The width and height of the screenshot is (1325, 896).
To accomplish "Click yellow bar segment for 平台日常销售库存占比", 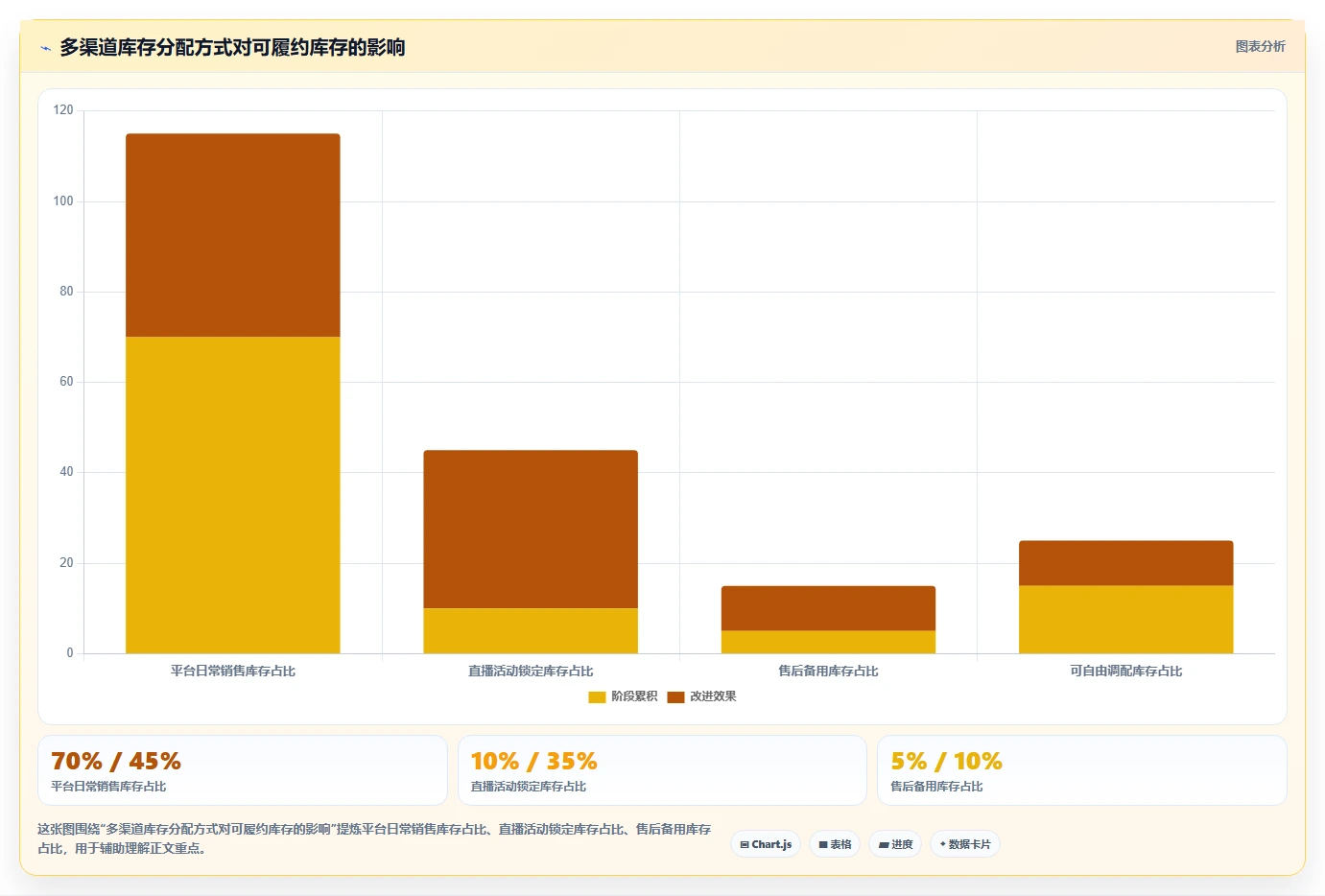I will tap(233, 495).
